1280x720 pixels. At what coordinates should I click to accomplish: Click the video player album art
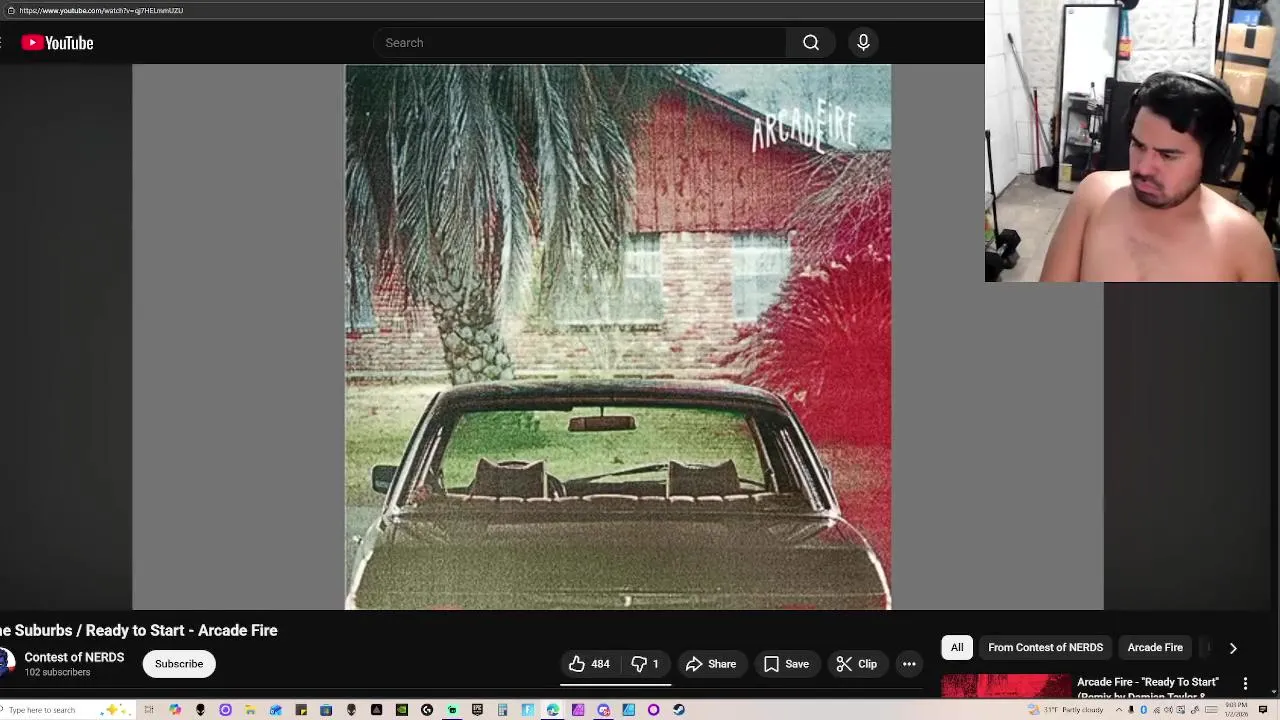[618, 337]
